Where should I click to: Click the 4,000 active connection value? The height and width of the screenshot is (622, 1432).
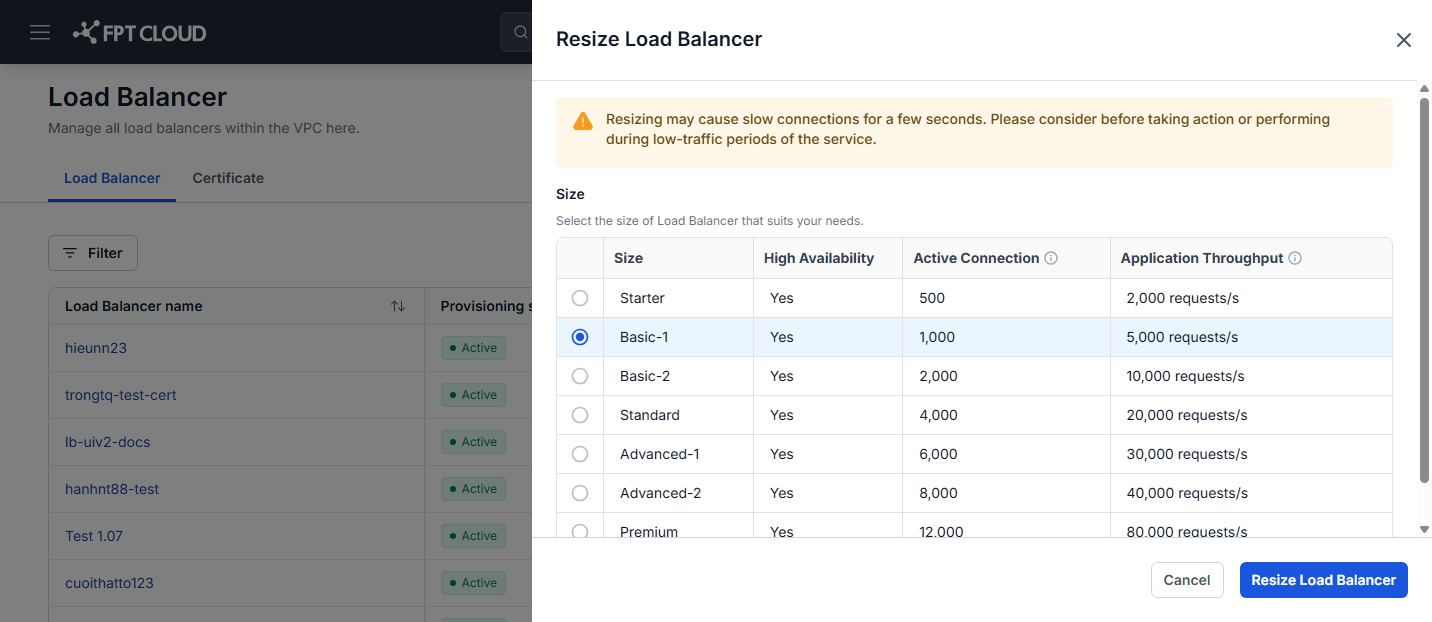(x=938, y=415)
